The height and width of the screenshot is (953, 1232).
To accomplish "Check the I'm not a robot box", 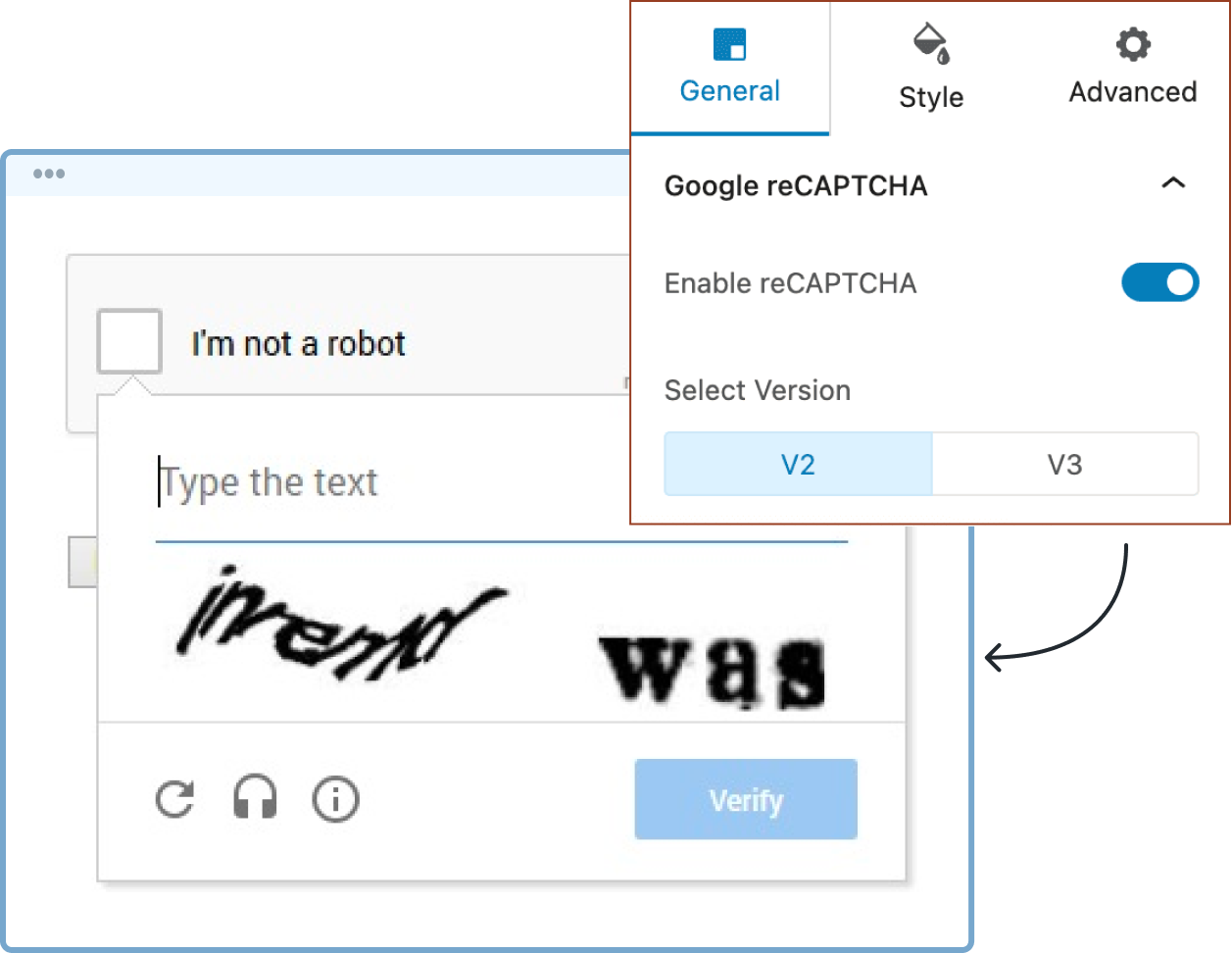I will [x=128, y=340].
